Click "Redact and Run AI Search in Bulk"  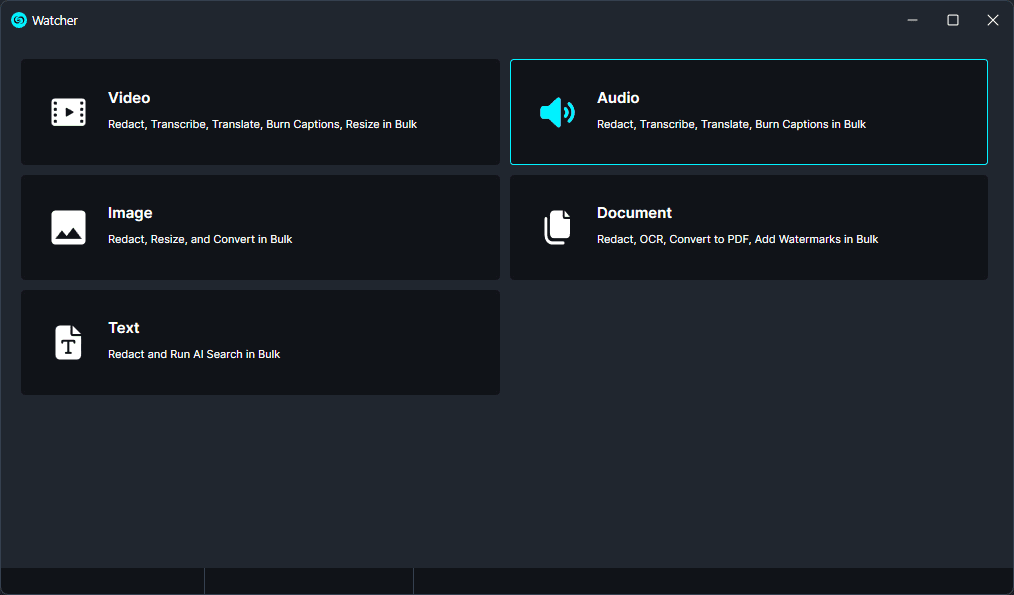pos(194,354)
